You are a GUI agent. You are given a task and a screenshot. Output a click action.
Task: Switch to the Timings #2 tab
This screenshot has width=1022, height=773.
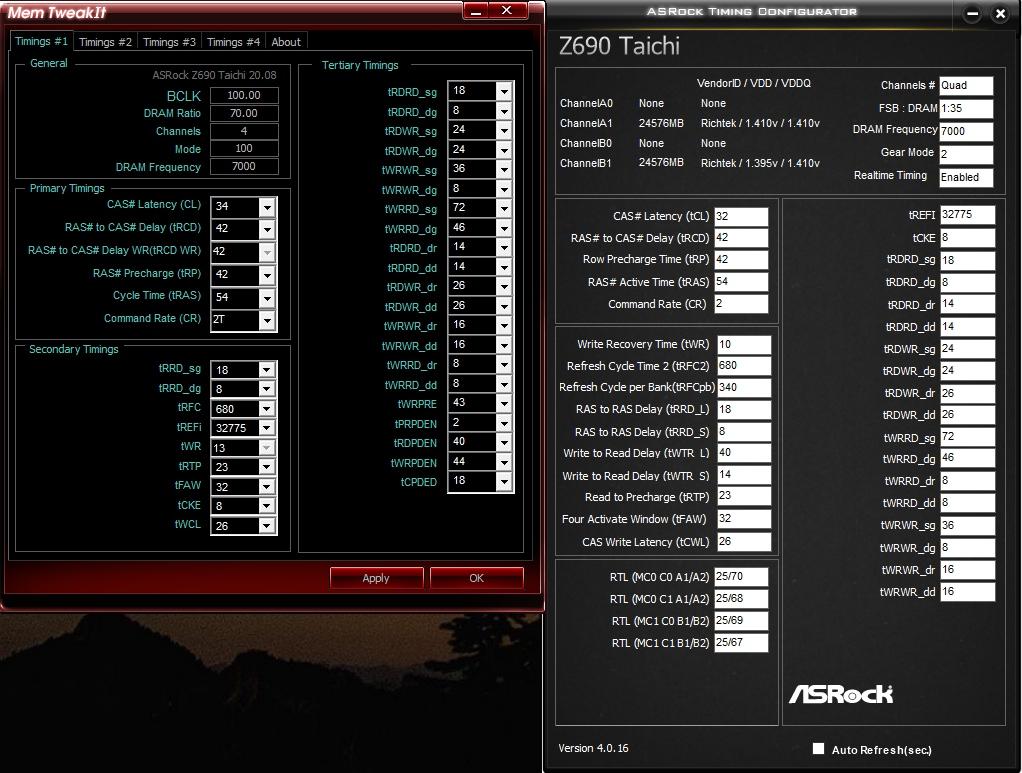point(105,42)
